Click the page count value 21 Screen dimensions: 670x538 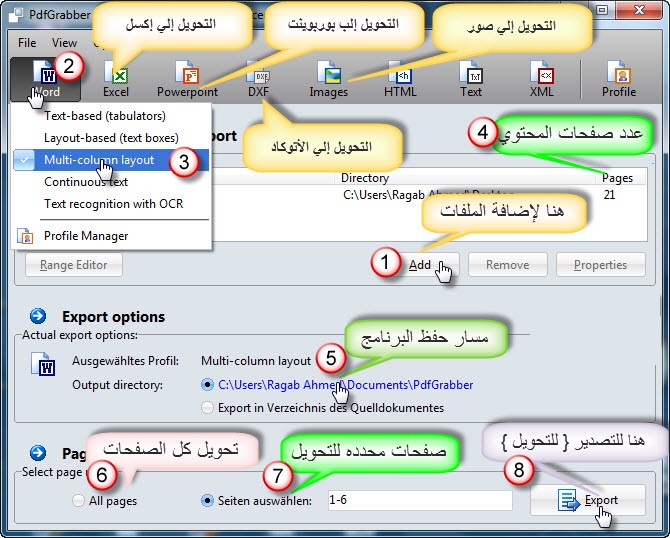[x=609, y=195]
